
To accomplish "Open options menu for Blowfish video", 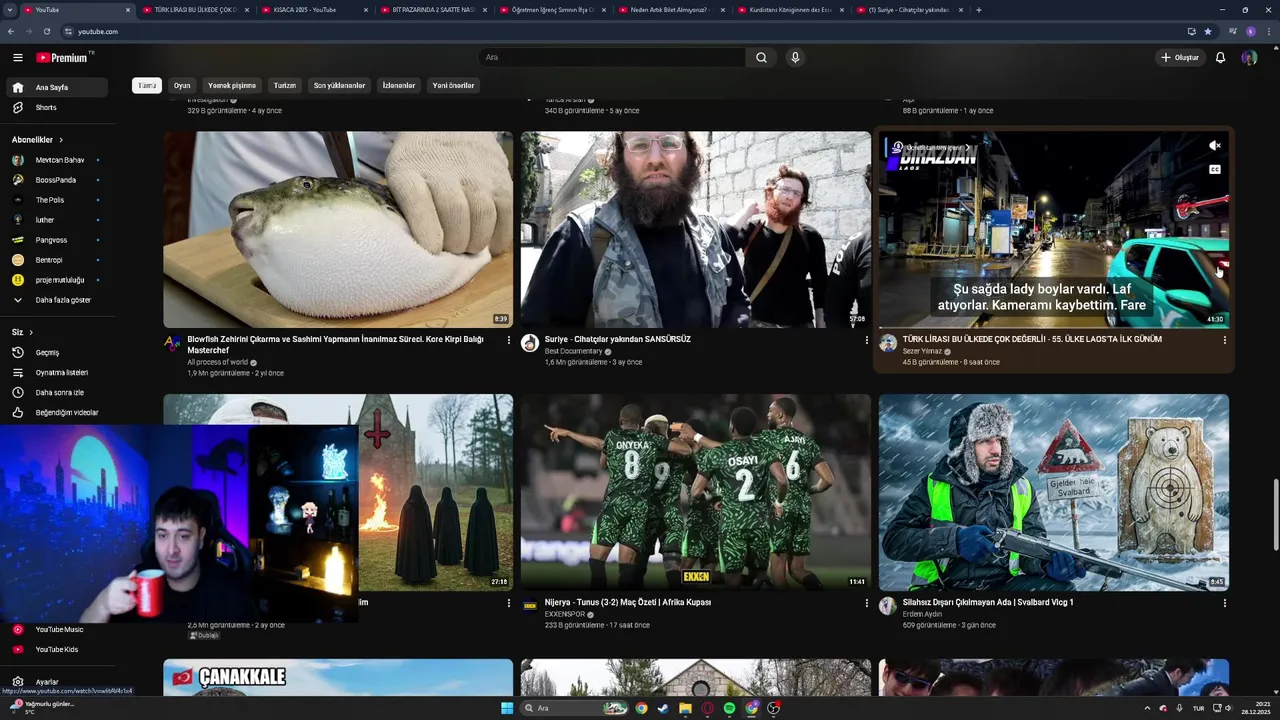I will (509, 340).
